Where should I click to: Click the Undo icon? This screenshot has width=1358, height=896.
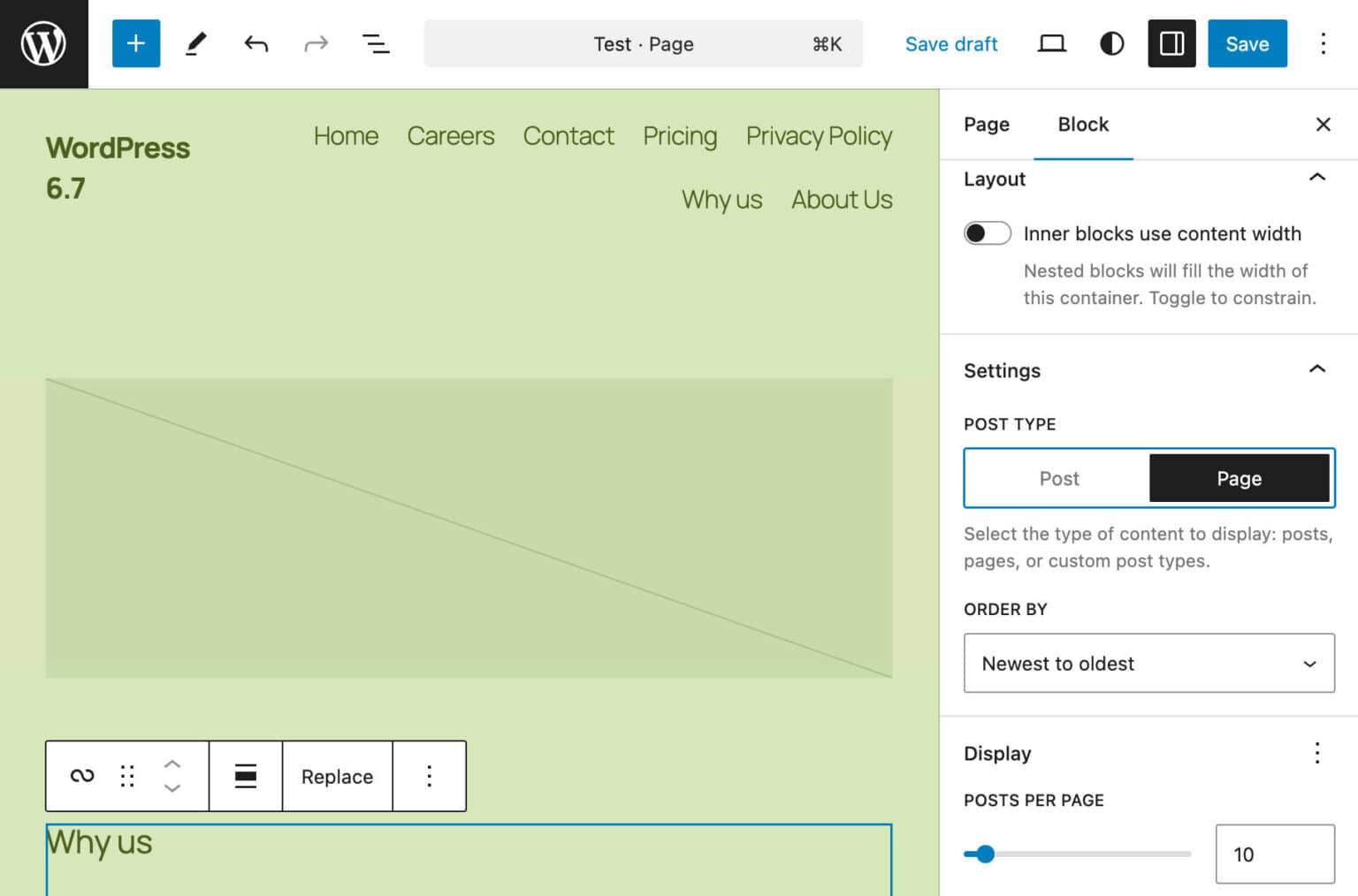coord(256,43)
